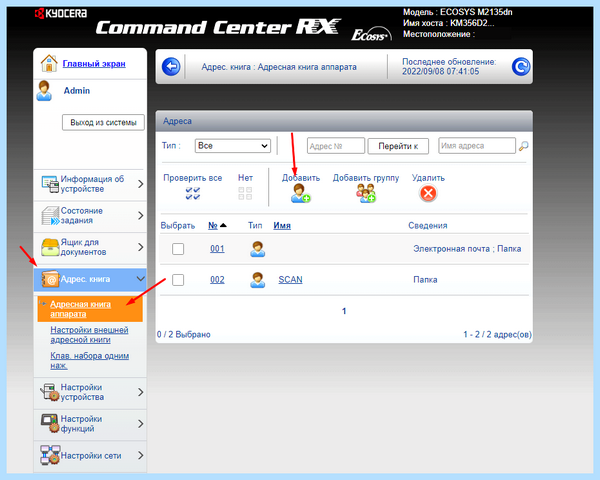Select the checkbox for address 002 SCAN

coord(178,280)
